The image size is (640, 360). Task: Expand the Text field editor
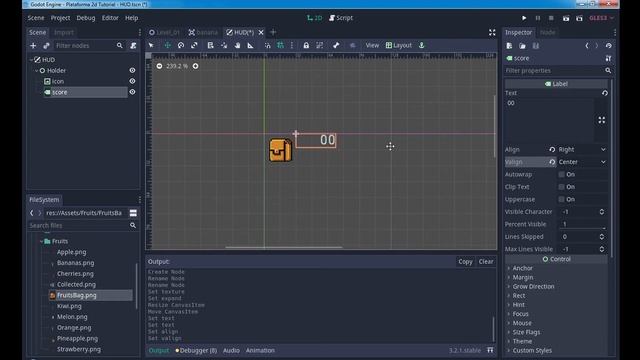click(x=602, y=120)
